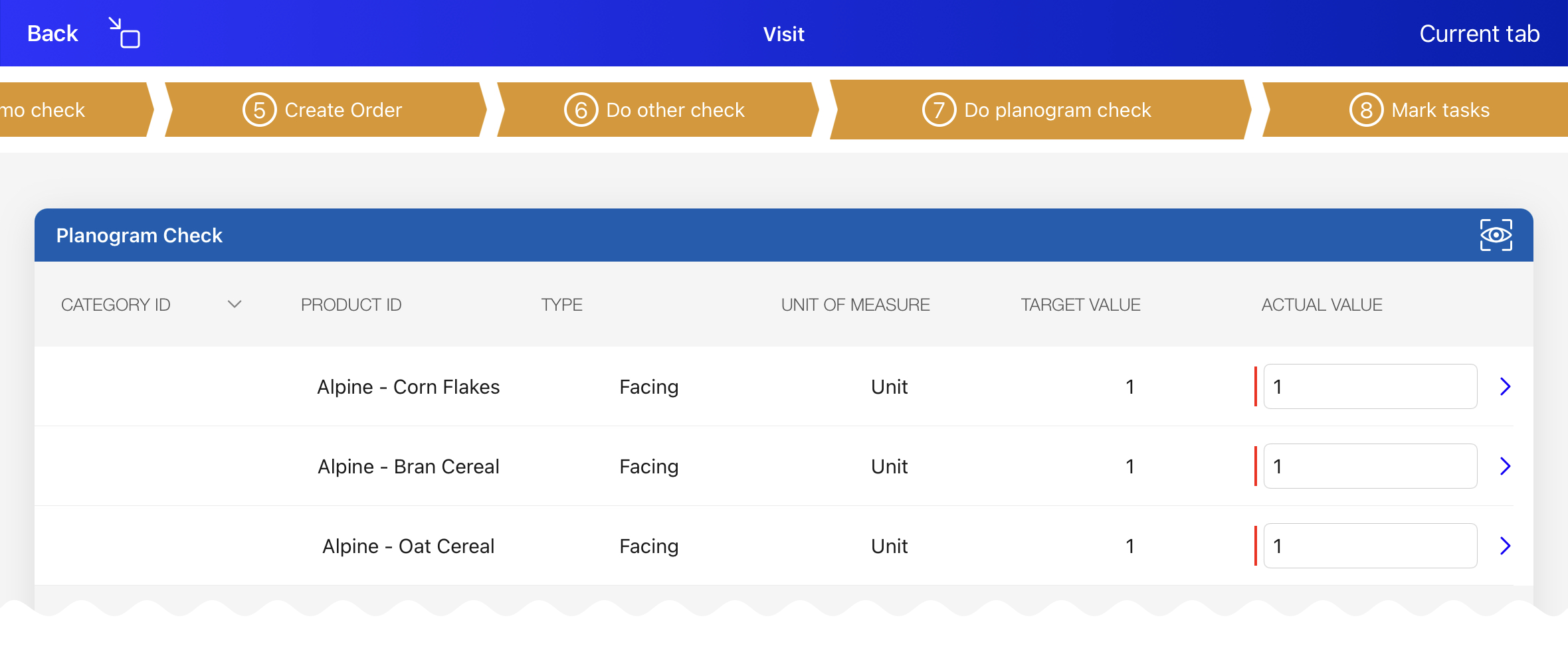
Task: Expand details for the Alpine - Bran Cereal row
Action: 1507,466
